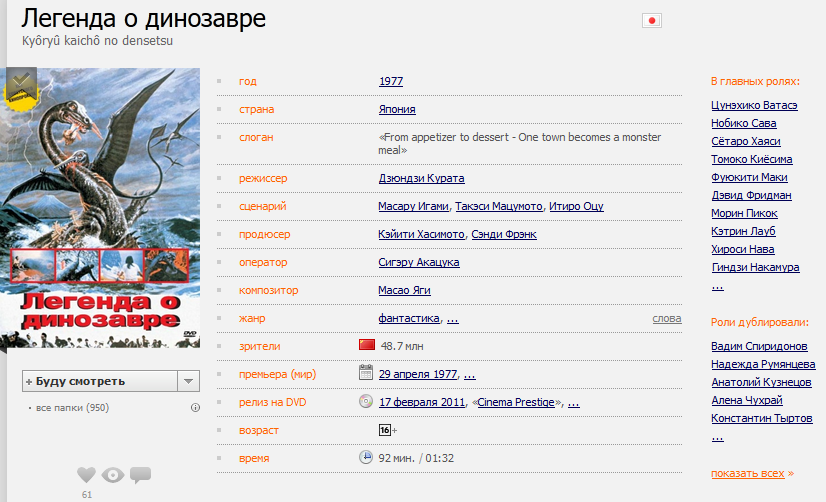Image resolution: width=826 pixels, height=502 pixels.
Task: Open actor 'Морин Пикок' link
Action: [x=744, y=213]
